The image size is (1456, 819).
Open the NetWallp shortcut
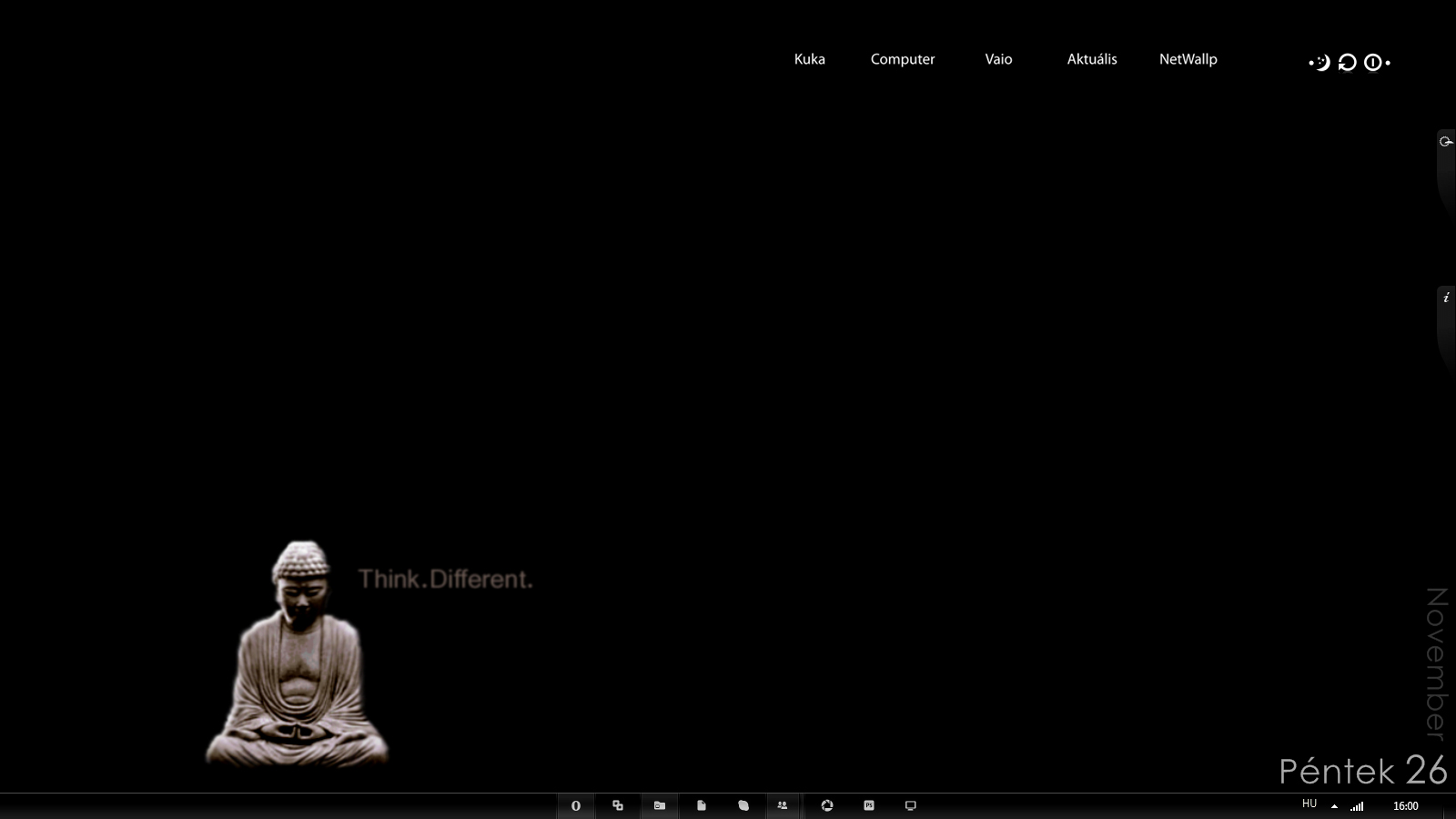click(x=1188, y=59)
